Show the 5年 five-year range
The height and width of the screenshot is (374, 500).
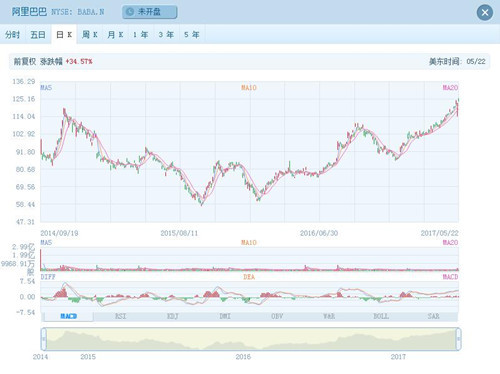[192, 34]
